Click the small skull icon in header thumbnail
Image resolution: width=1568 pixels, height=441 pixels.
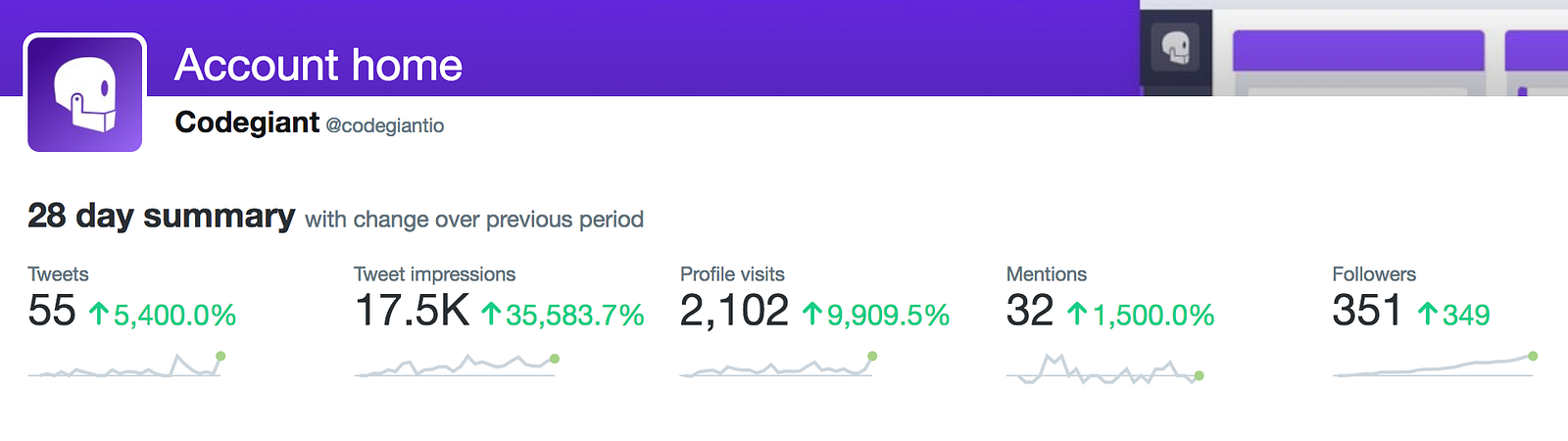pos(1176,47)
